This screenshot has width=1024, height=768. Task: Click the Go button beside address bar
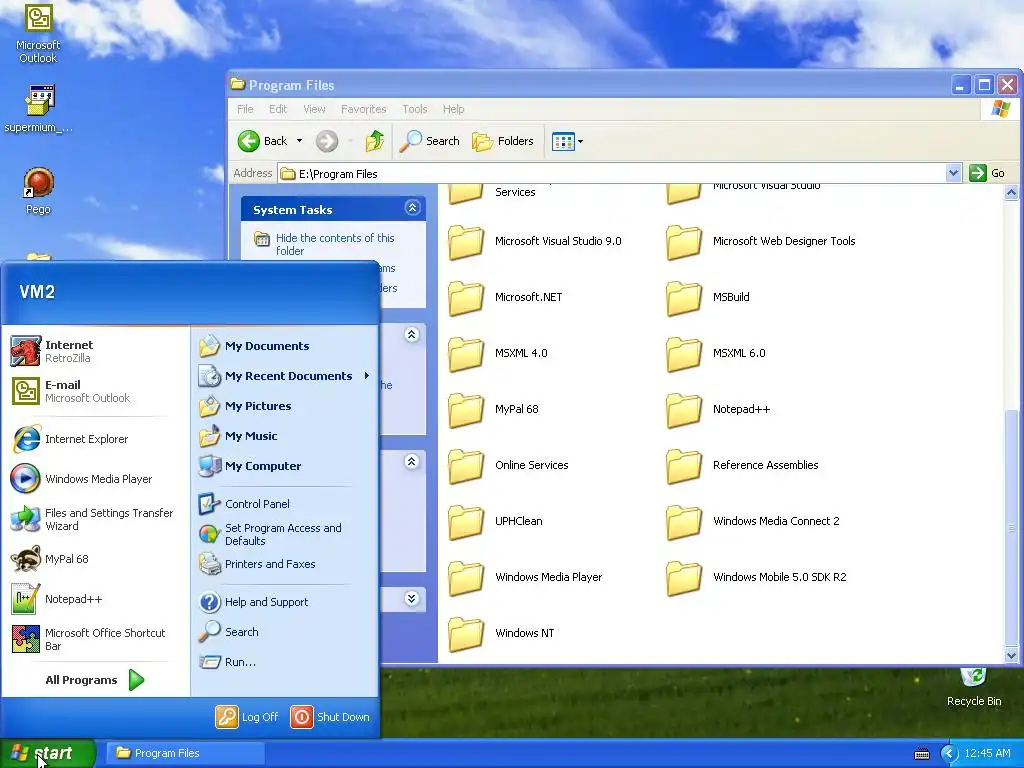tap(987, 173)
